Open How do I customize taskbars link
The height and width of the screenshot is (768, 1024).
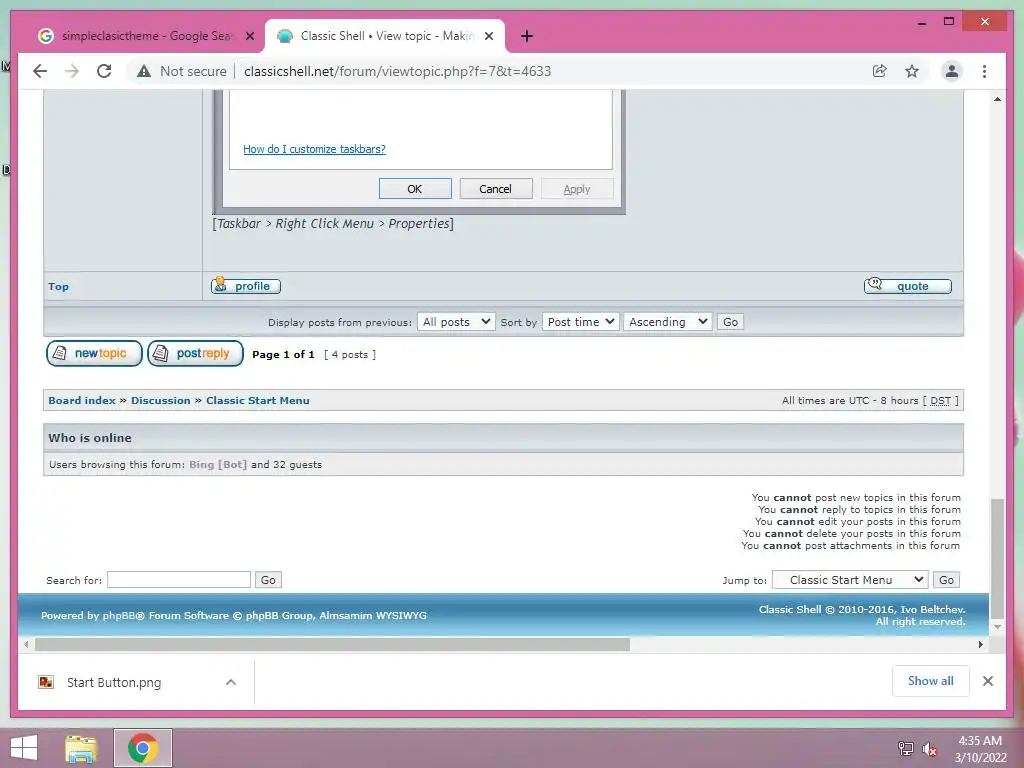(314, 149)
